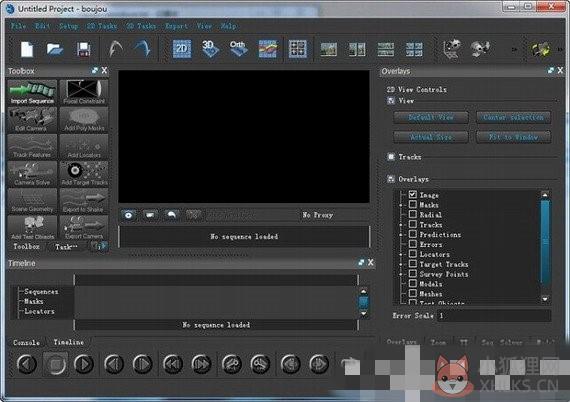Enable the Target Tracks overlay checkbox
Image resolution: width=570 pixels, height=402 pixels.
coord(413,264)
